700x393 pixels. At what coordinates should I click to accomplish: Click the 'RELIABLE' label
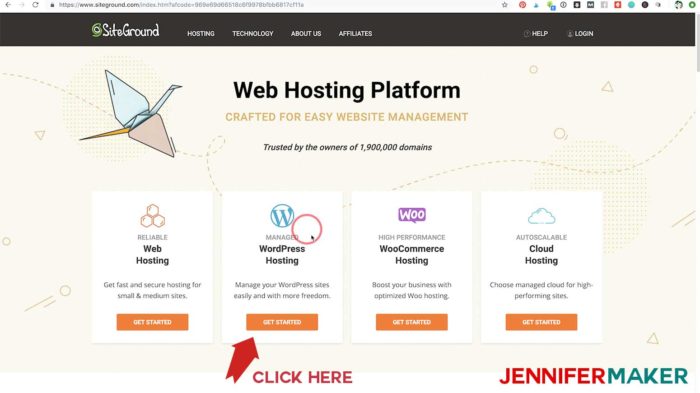coord(152,237)
